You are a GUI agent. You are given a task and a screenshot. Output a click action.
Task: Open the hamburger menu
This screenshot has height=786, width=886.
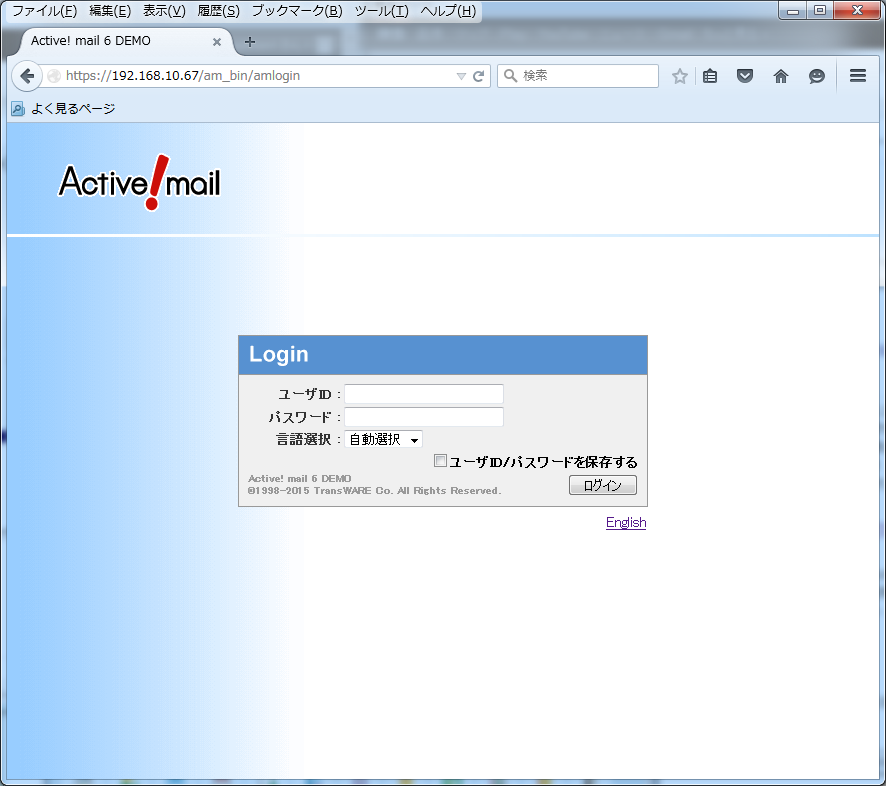pyautogui.click(x=858, y=76)
